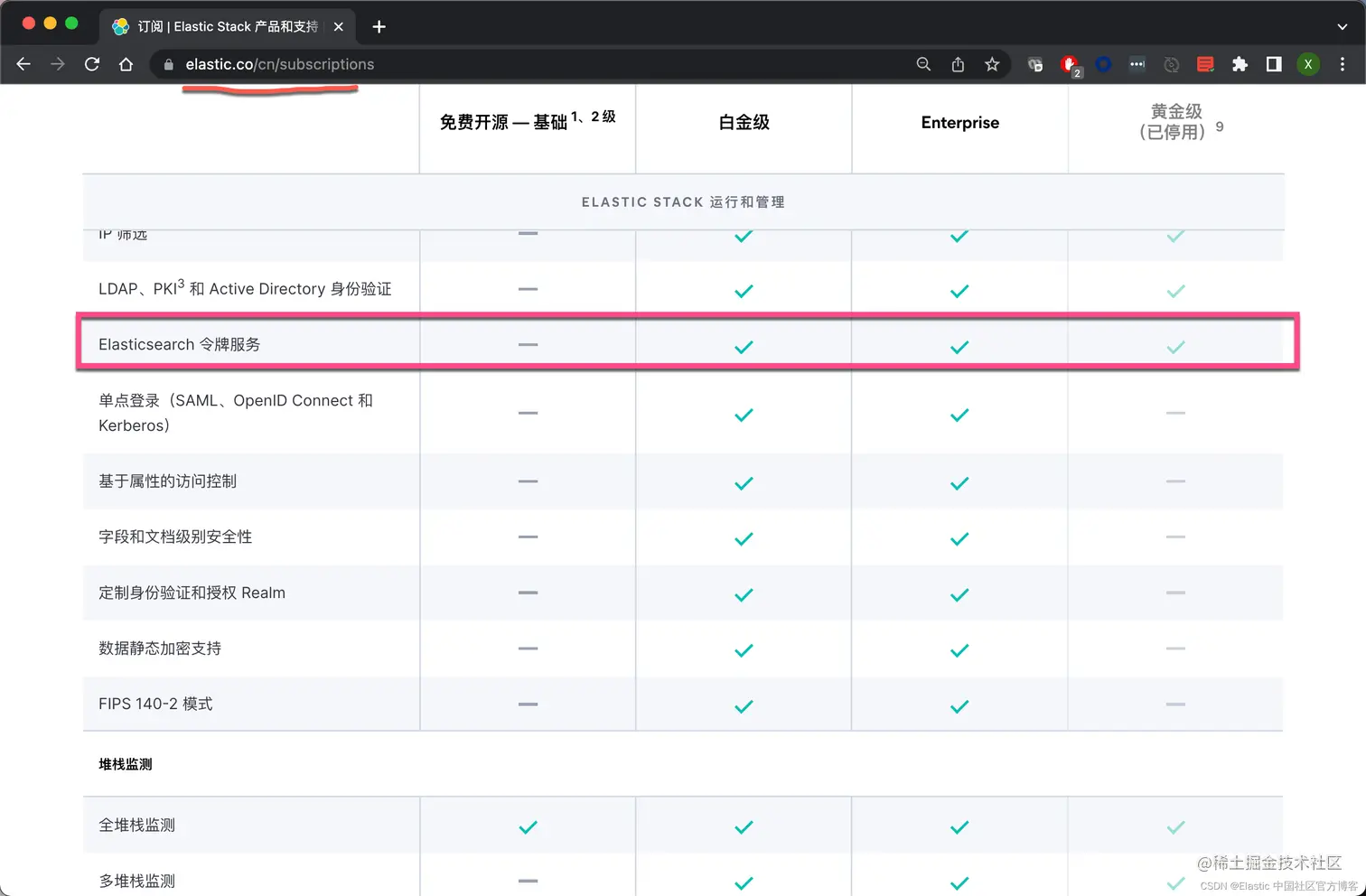Go back with the browser back arrow
Screen dimensions: 1366x896
point(23,64)
